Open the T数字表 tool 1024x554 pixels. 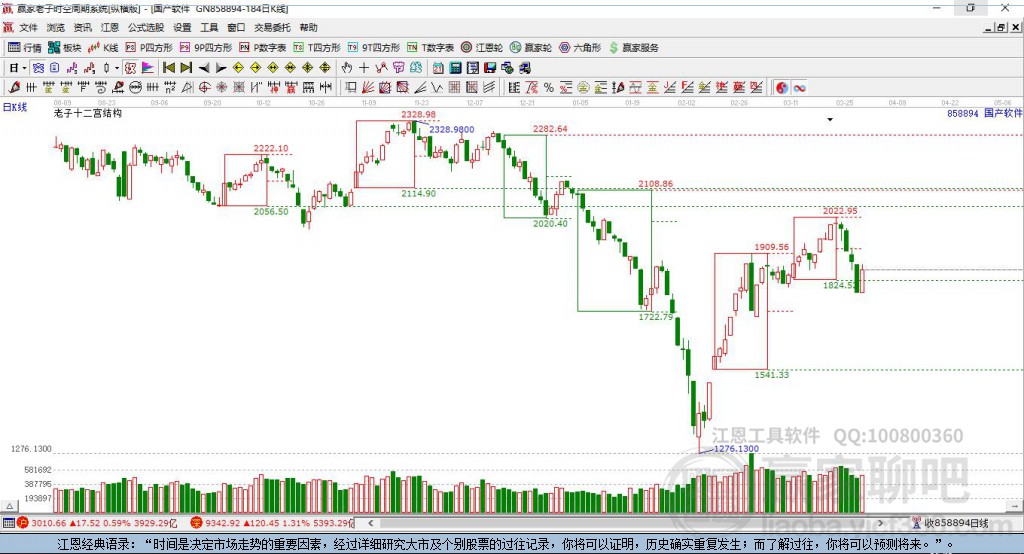pos(430,48)
